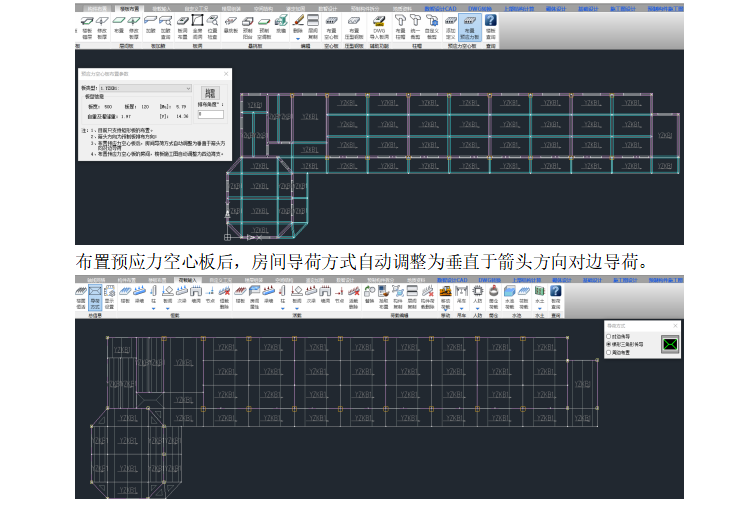Expand the 删除 dropdown arrow in top ribbon
Viewport: 731px width, 510px height.
(298, 39)
